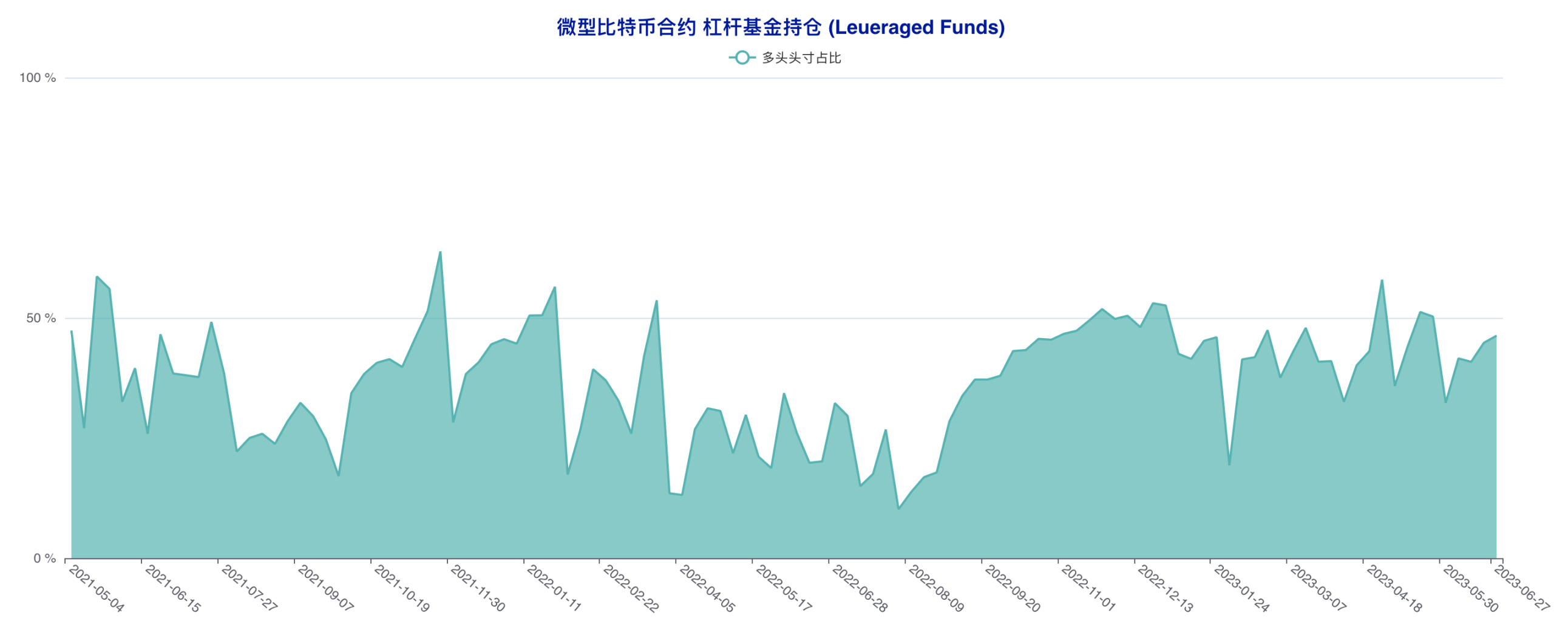The height and width of the screenshot is (627, 1568).
Task: Click x-axis date 2022-09-20
Action: (x=1013, y=589)
